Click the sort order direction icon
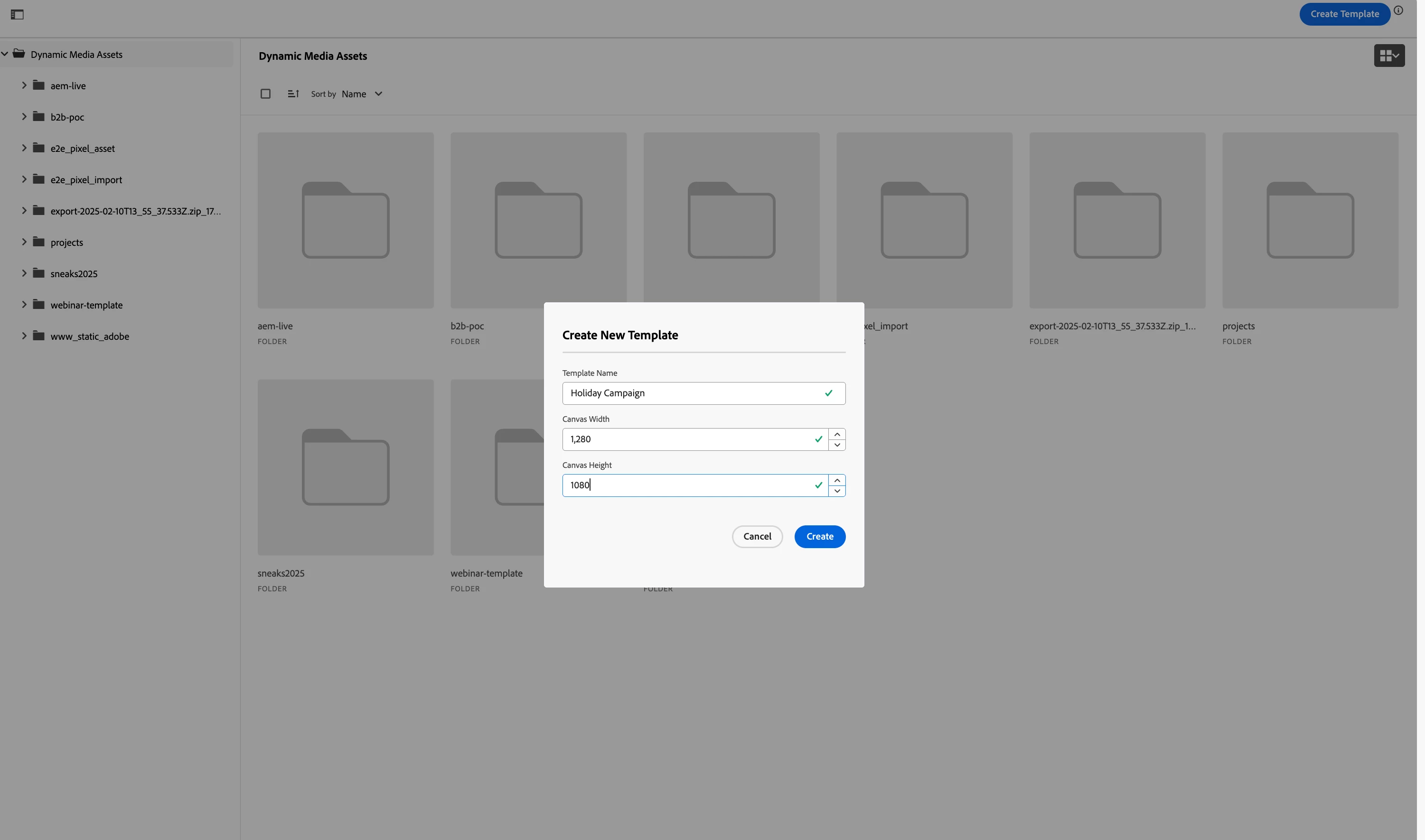1425x840 pixels. (294, 94)
